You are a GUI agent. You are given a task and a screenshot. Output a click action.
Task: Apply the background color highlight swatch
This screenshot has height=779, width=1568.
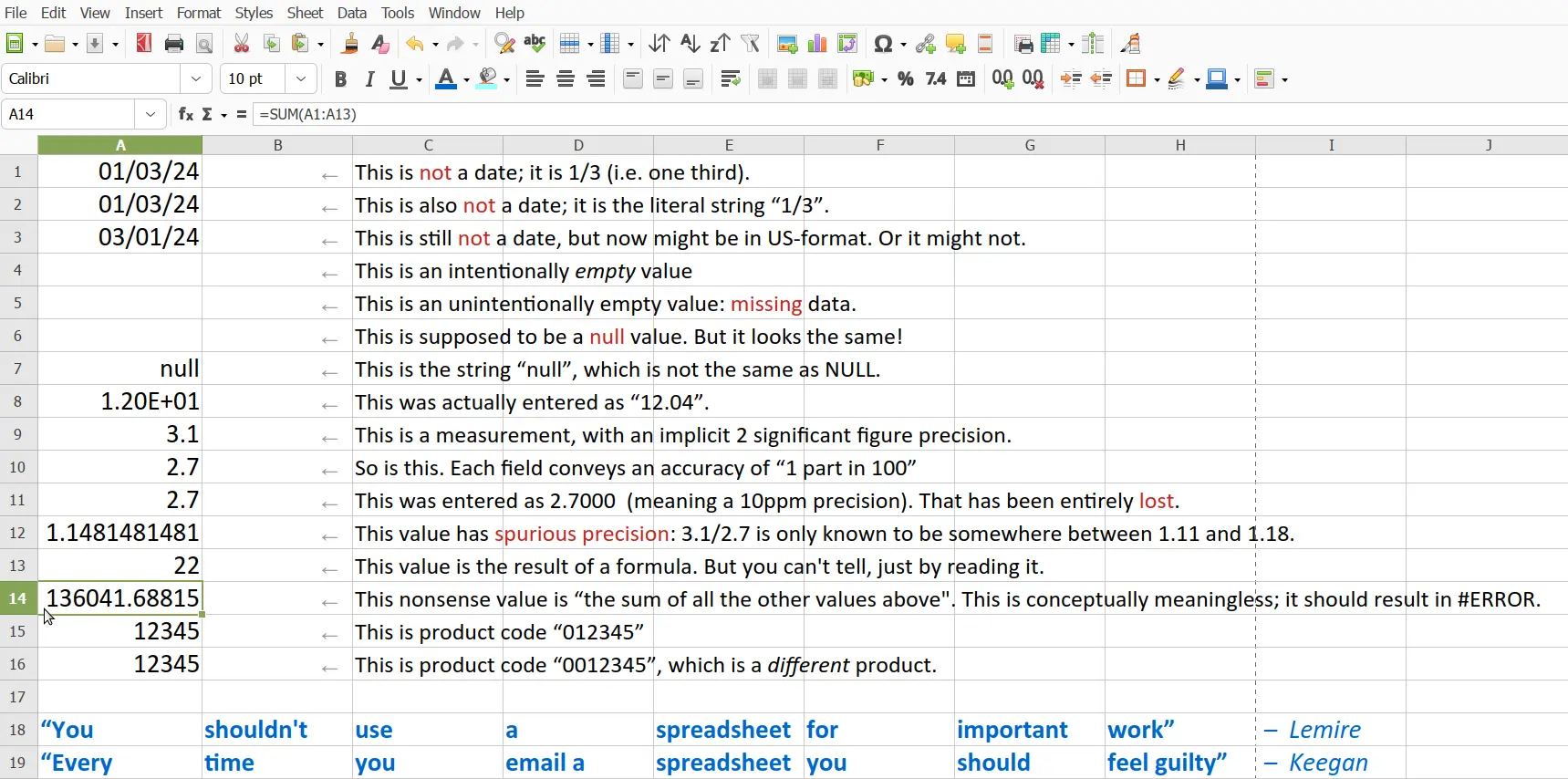(x=488, y=79)
